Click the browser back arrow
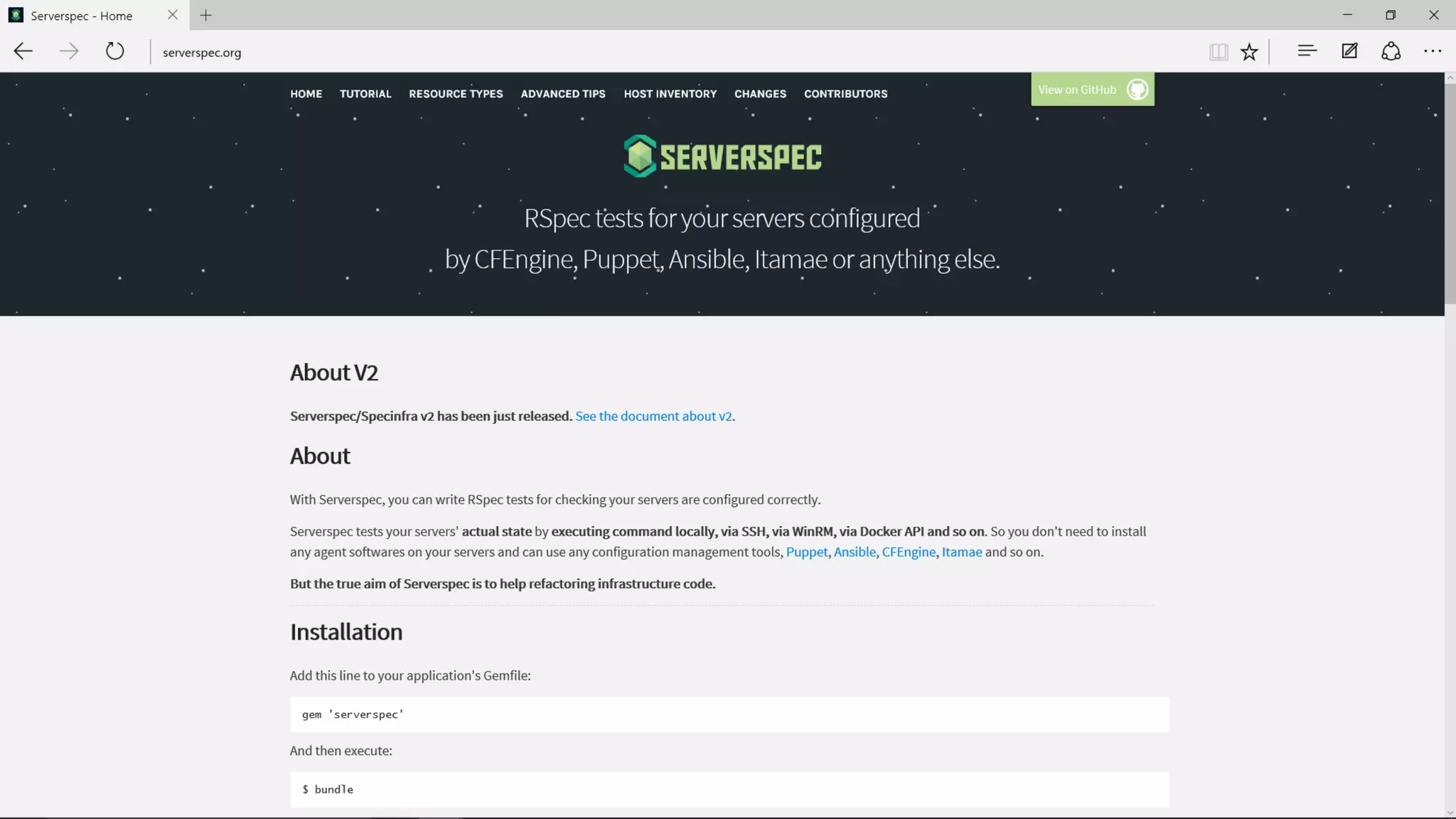This screenshot has height=819, width=1456. [23, 51]
